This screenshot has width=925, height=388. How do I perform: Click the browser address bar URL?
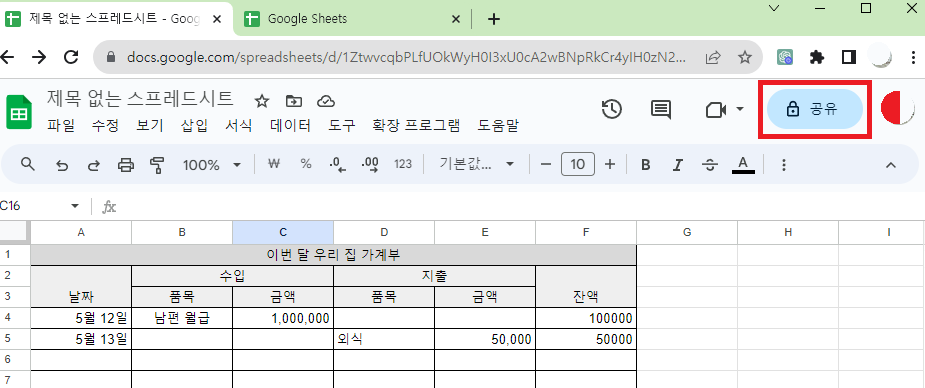coord(406,57)
